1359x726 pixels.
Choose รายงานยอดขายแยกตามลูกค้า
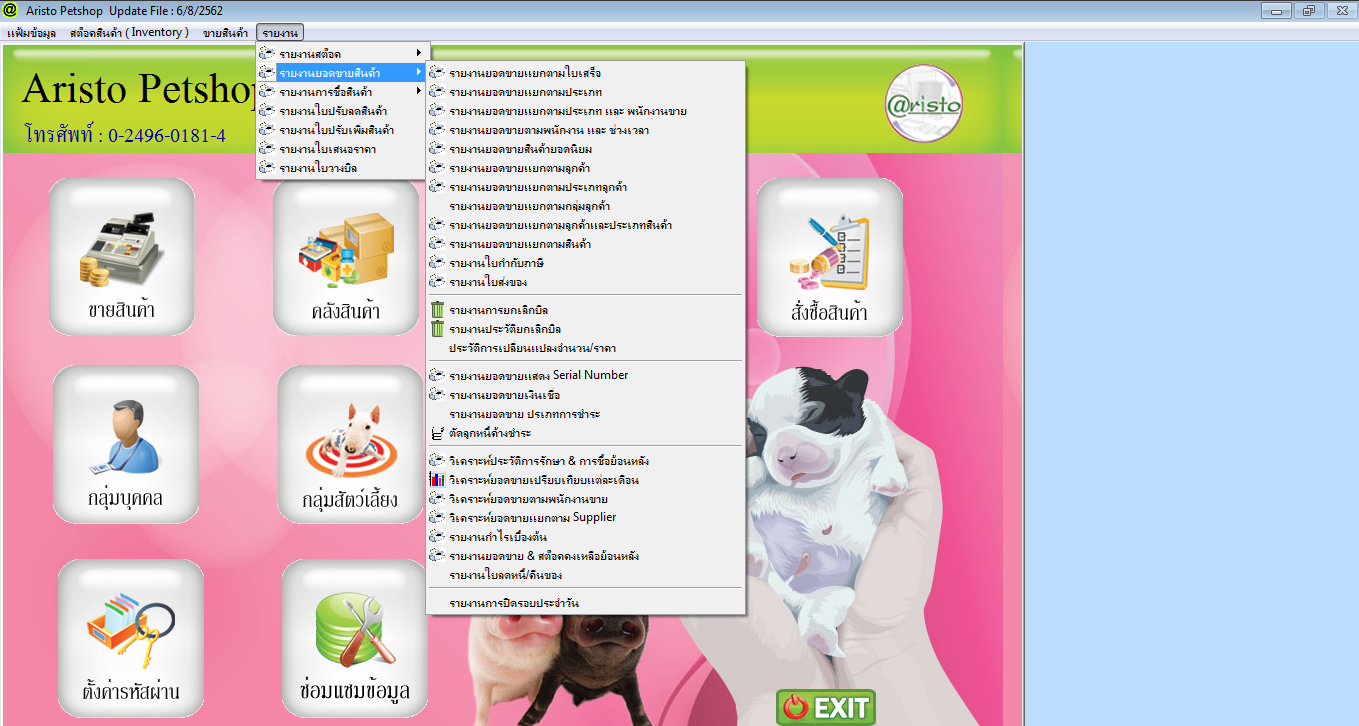pyautogui.click(x=585, y=168)
